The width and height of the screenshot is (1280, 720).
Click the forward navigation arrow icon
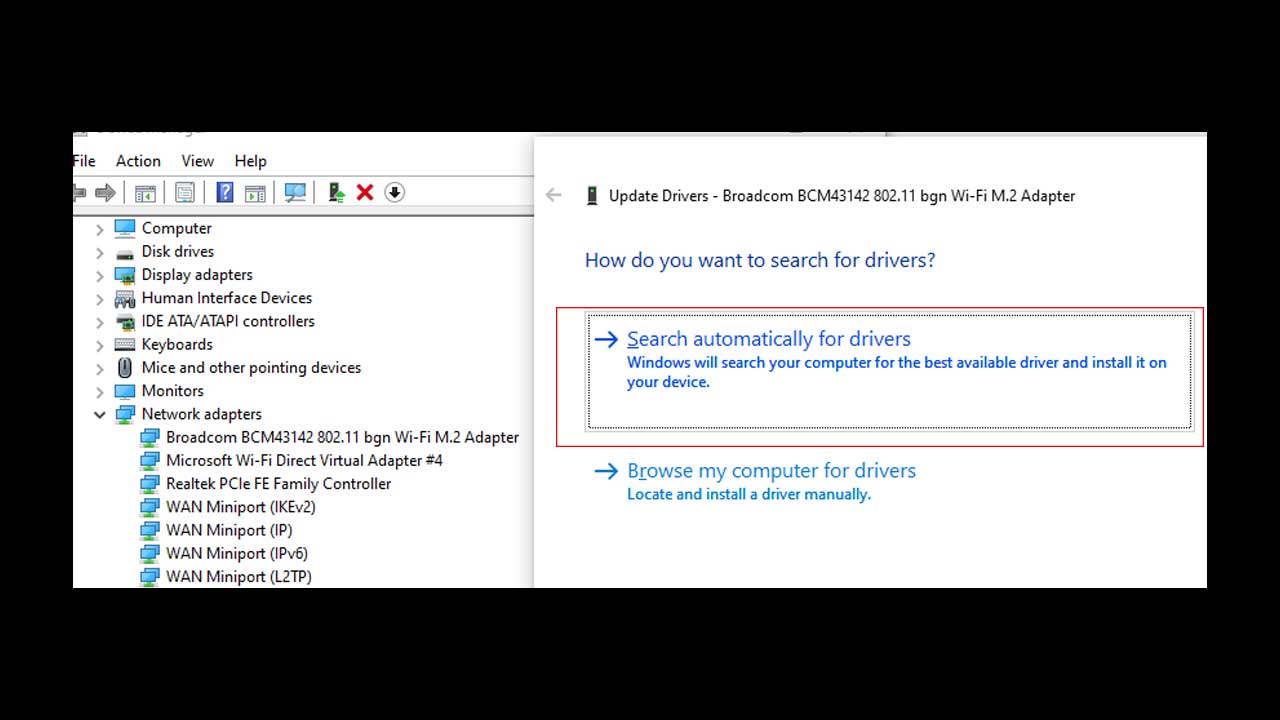coord(106,192)
